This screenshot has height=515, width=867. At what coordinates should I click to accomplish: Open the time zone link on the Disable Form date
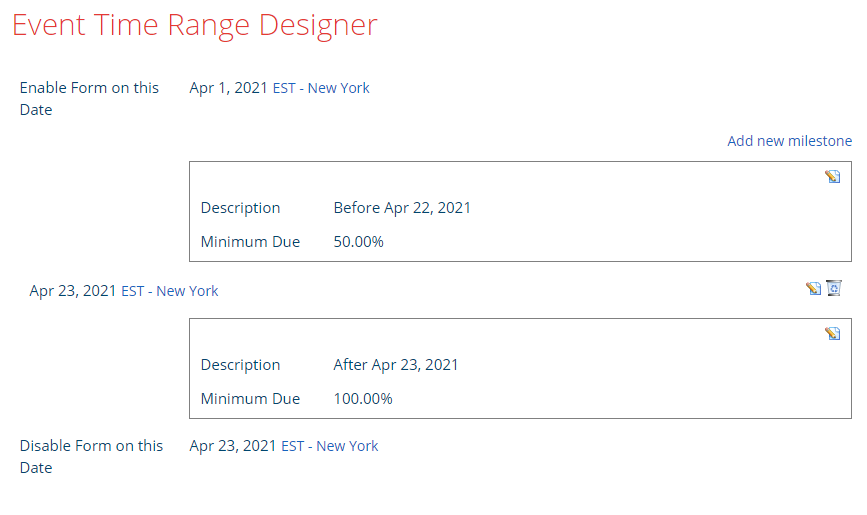coord(330,446)
